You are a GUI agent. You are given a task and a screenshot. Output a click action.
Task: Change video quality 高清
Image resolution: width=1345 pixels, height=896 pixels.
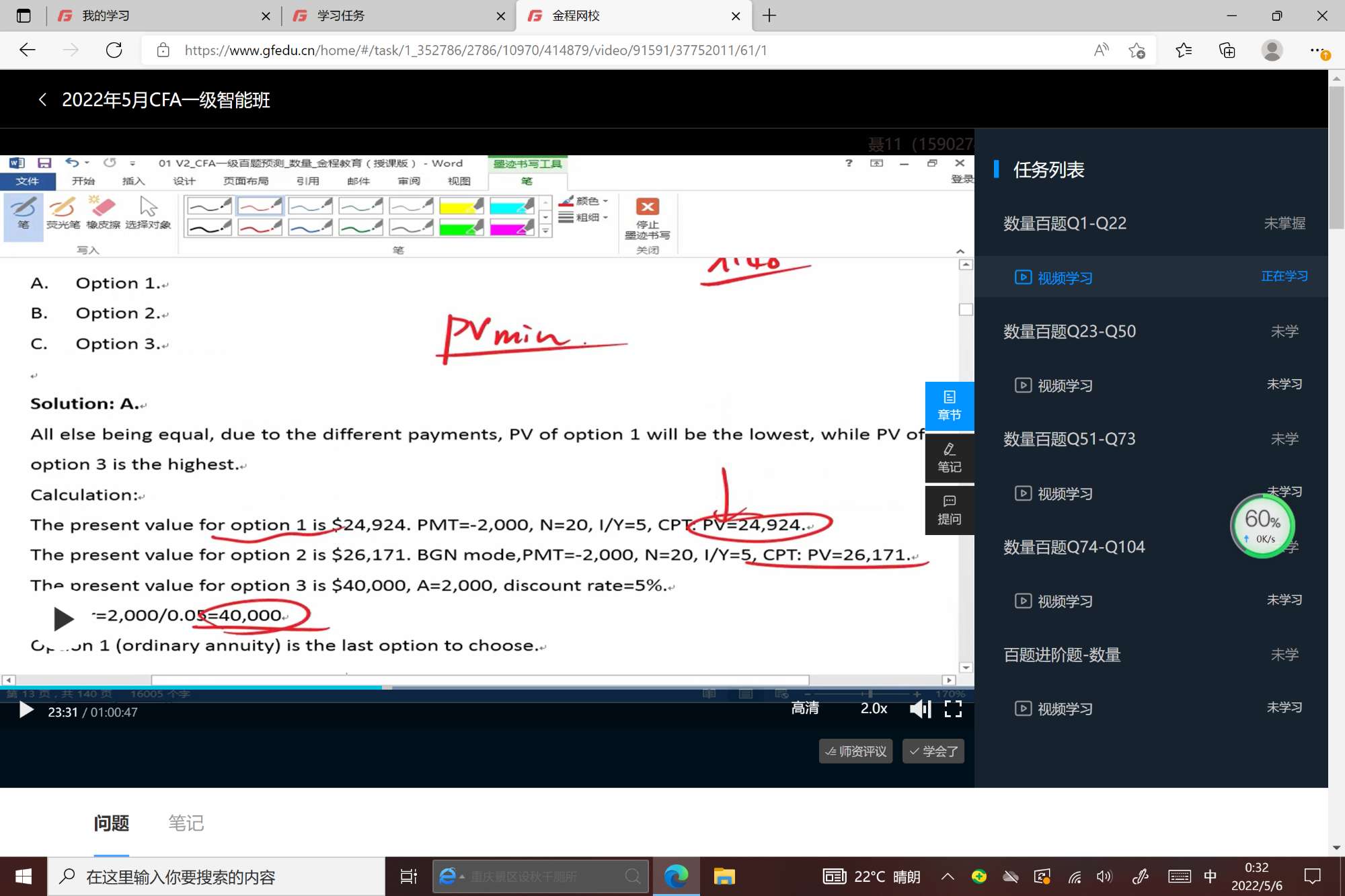click(805, 708)
